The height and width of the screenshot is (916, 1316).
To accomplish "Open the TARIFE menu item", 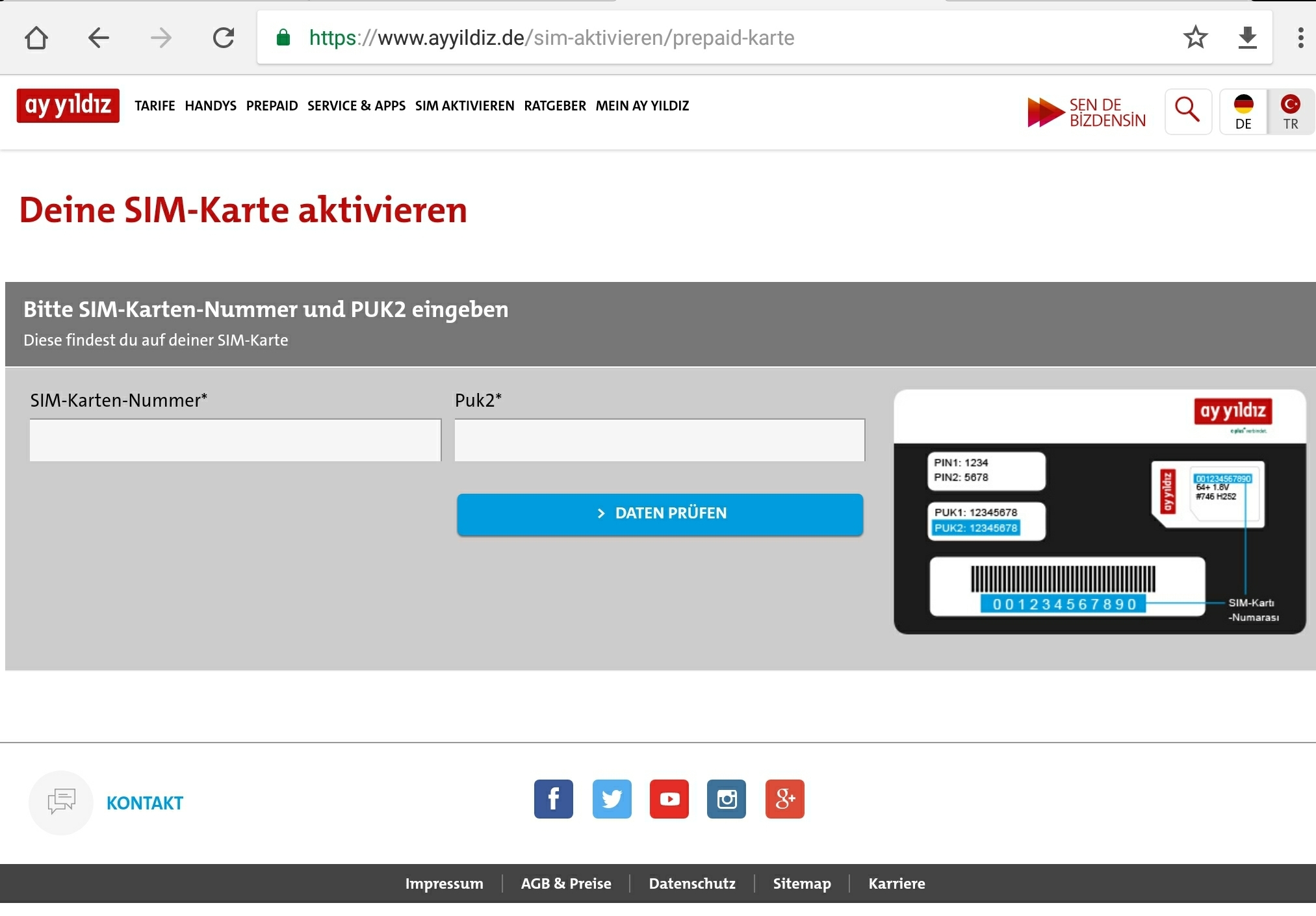I will [155, 105].
